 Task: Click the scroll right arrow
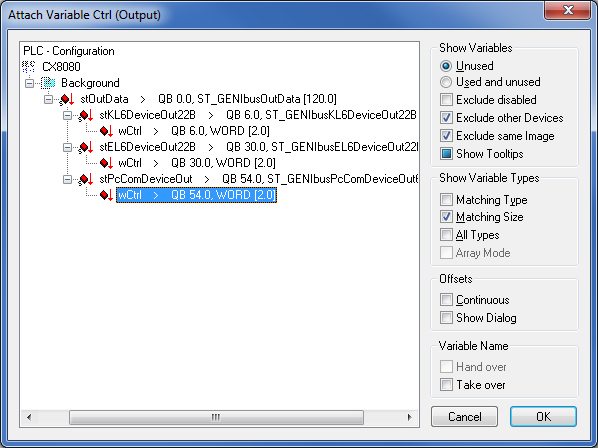pyautogui.click(x=410, y=417)
